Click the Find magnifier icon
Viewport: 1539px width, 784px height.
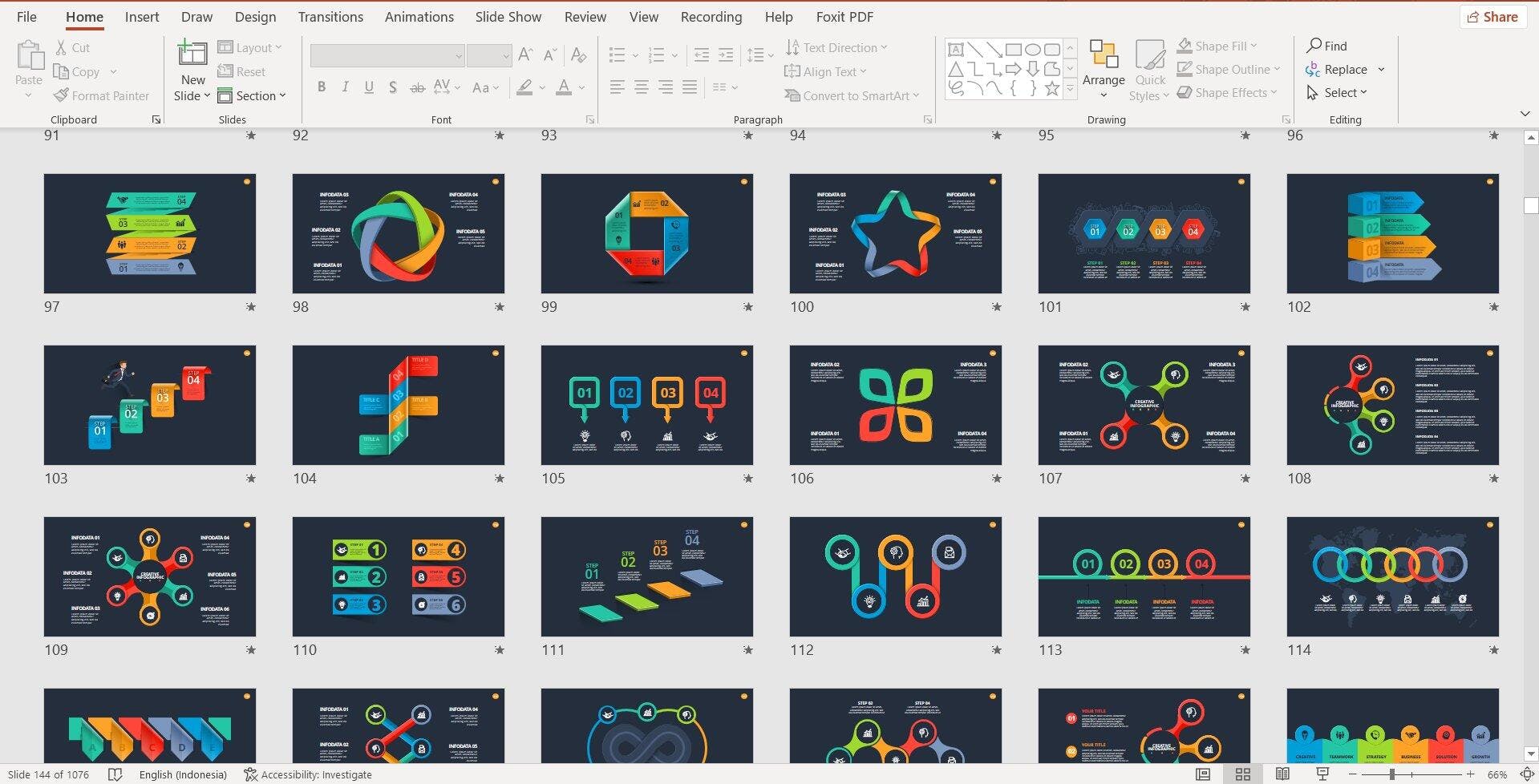1314,46
